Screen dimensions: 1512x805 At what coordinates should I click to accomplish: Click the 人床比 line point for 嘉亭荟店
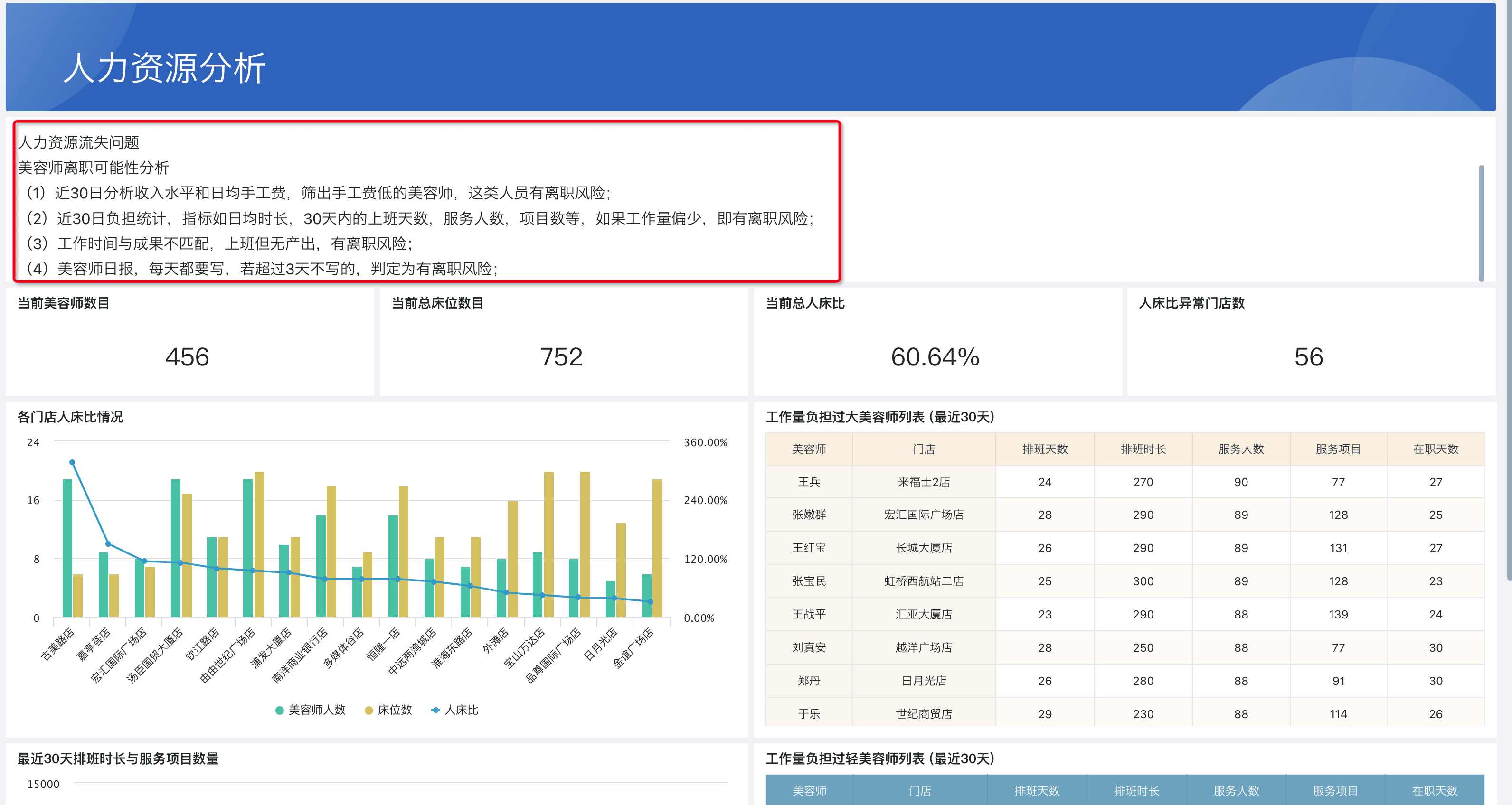click(x=108, y=544)
